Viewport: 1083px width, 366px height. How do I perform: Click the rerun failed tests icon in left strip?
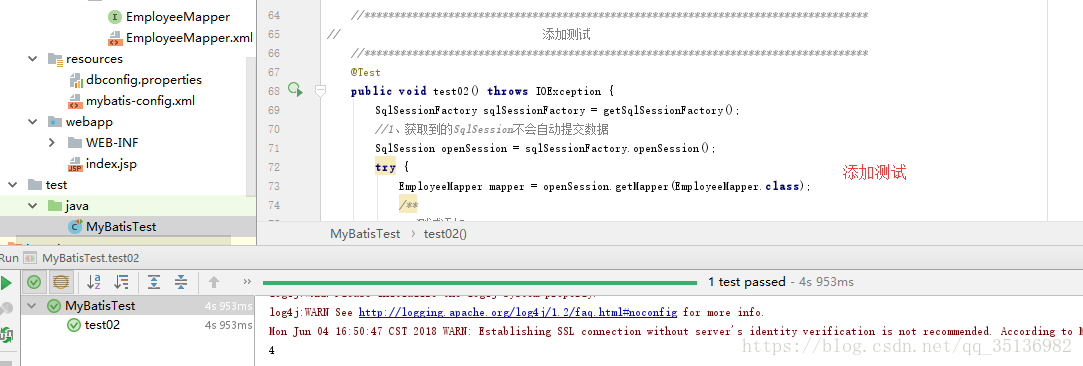pos(6,309)
